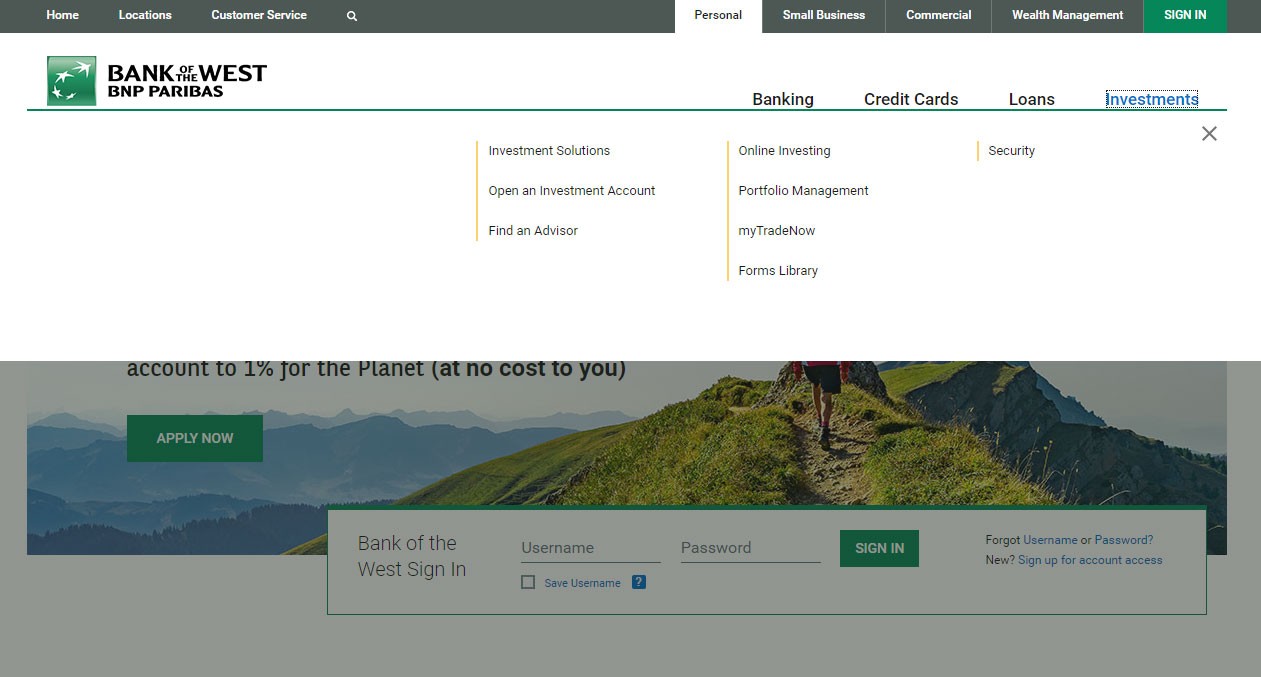Image resolution: width=1261 pixels, height=677 pixels.
Task: Choose Find an Advisor
Action: 533,231
